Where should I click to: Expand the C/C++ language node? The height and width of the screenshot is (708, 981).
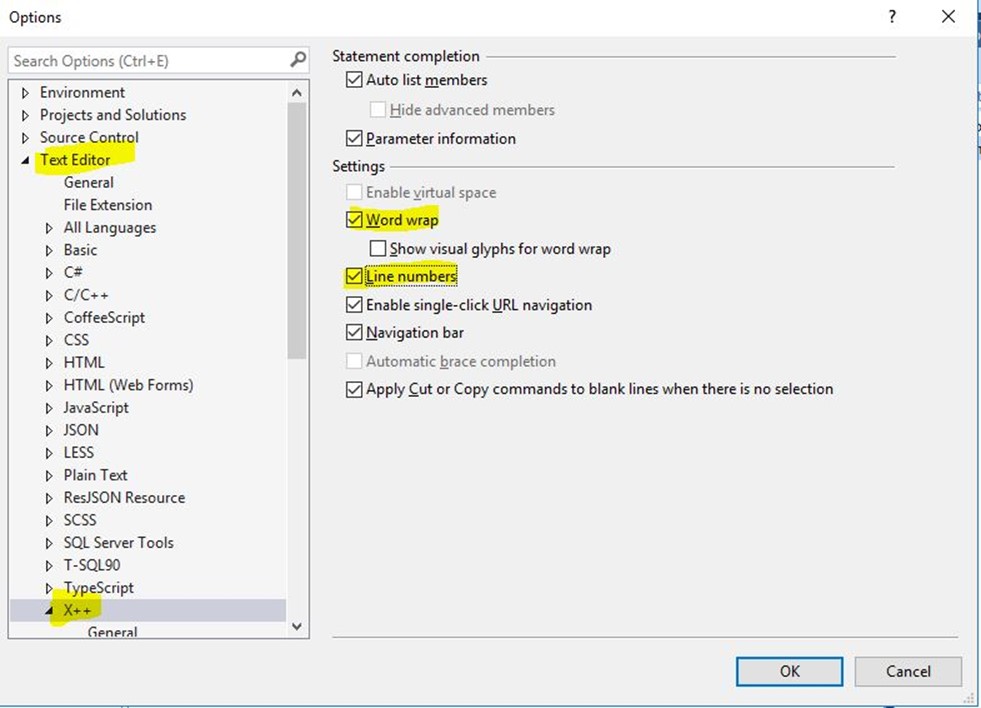click(49, 295)
